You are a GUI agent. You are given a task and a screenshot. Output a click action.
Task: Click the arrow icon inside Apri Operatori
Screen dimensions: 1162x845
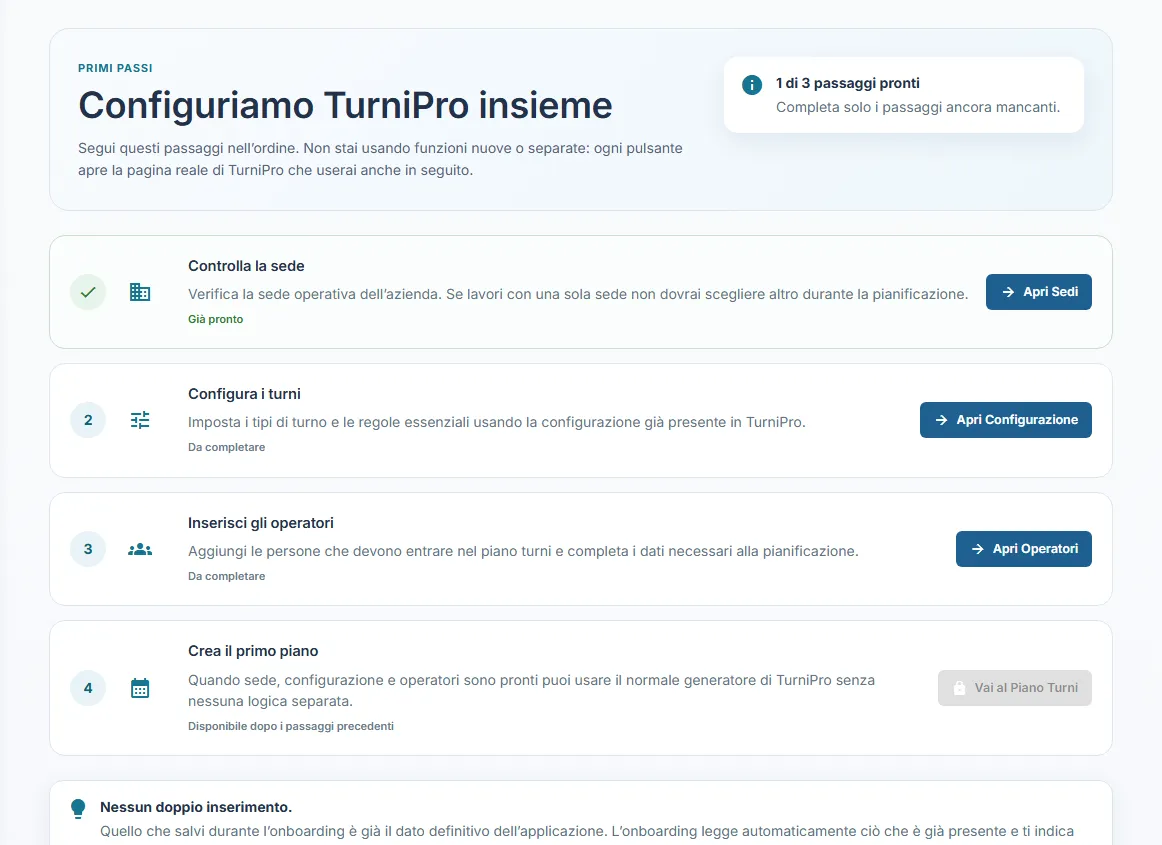pos(977,549)
